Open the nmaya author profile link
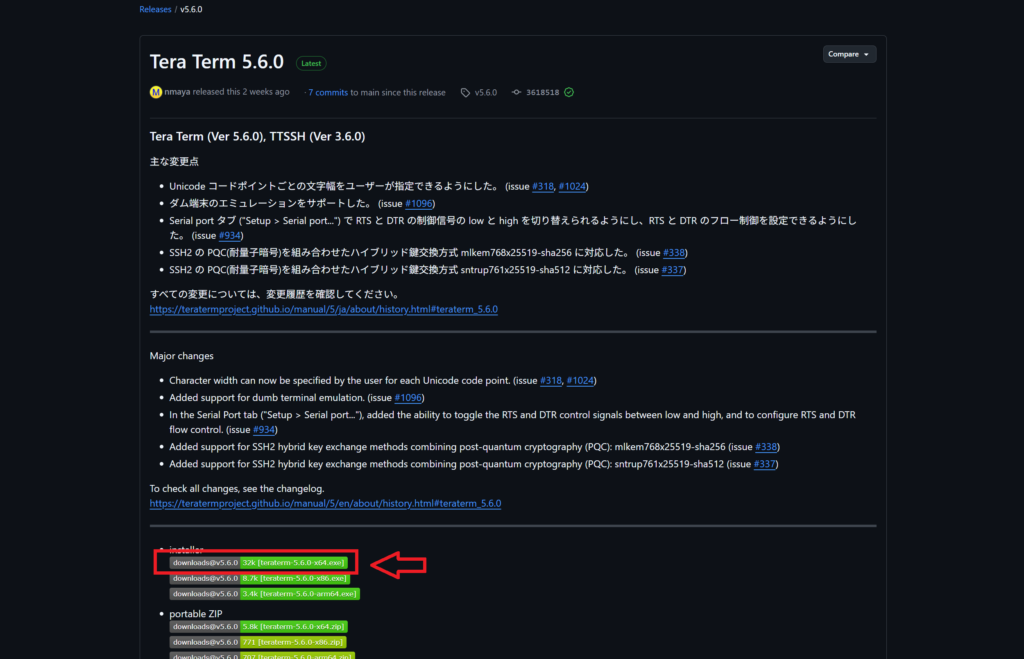Image resolution: width=1024 pixels, height=659 pixels. click(x=177, y=92)
